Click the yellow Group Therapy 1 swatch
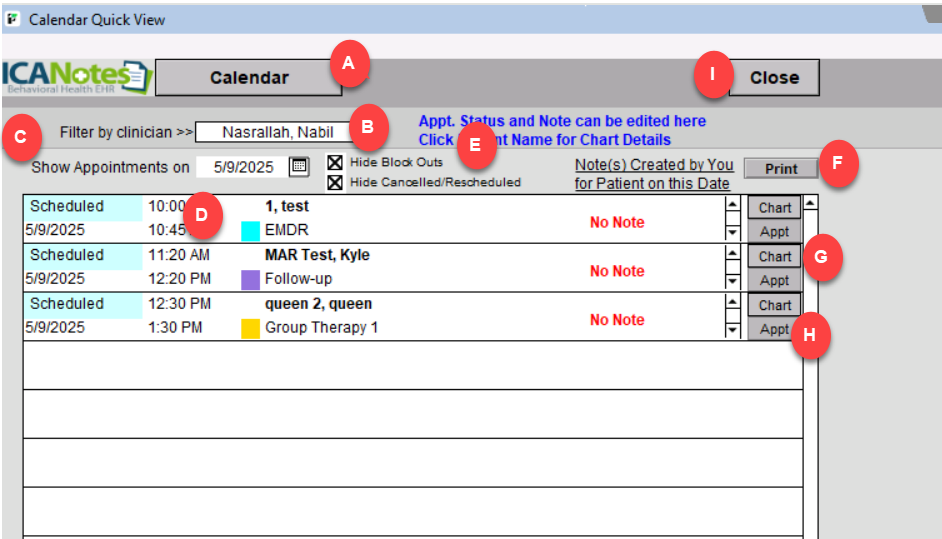Screen dimensions: 942x539 (x=251, y=328)
